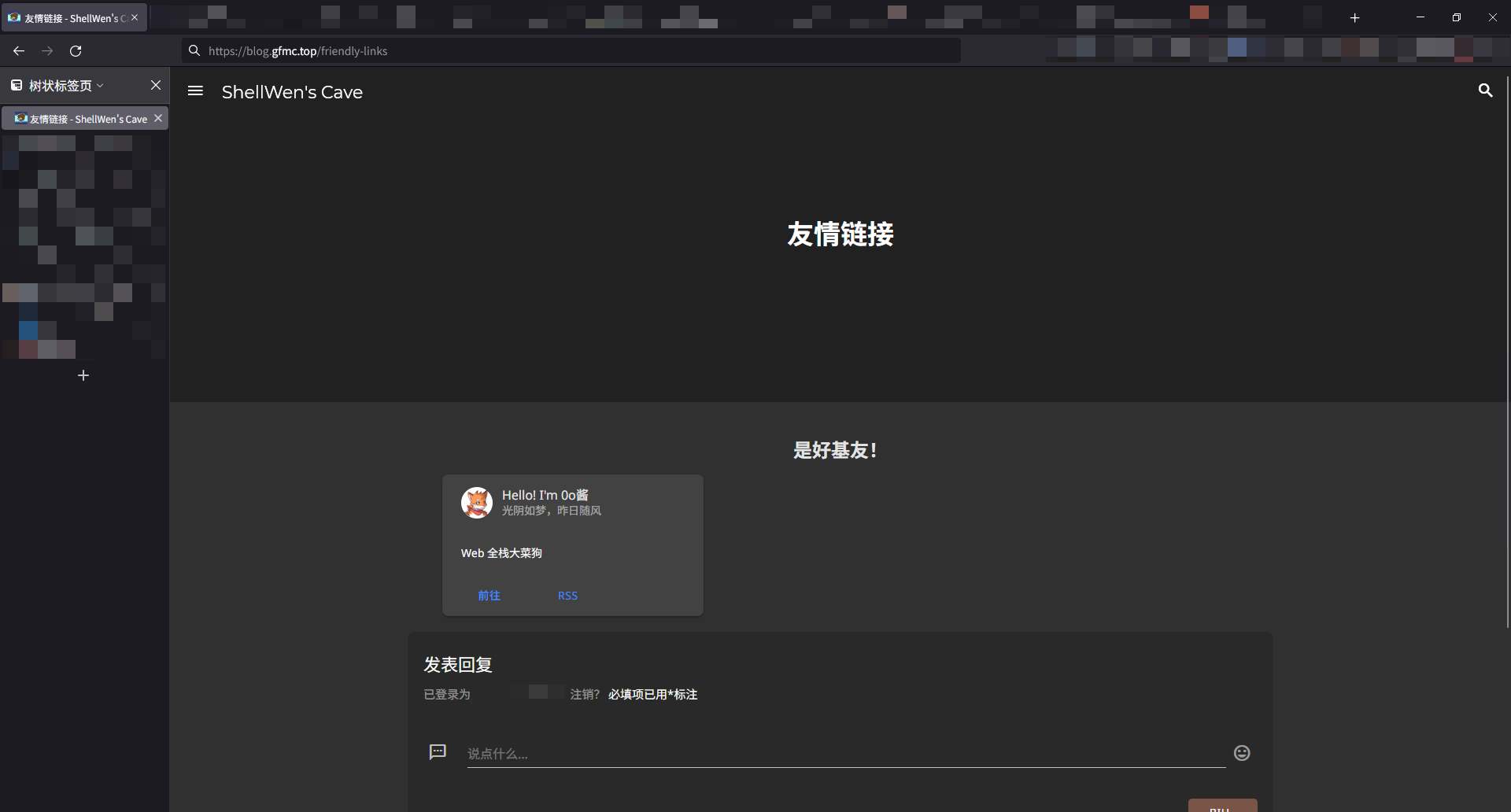1511x812 pixels.
Task: Click the plus button below the tab tree
Action: click(83, 375)
